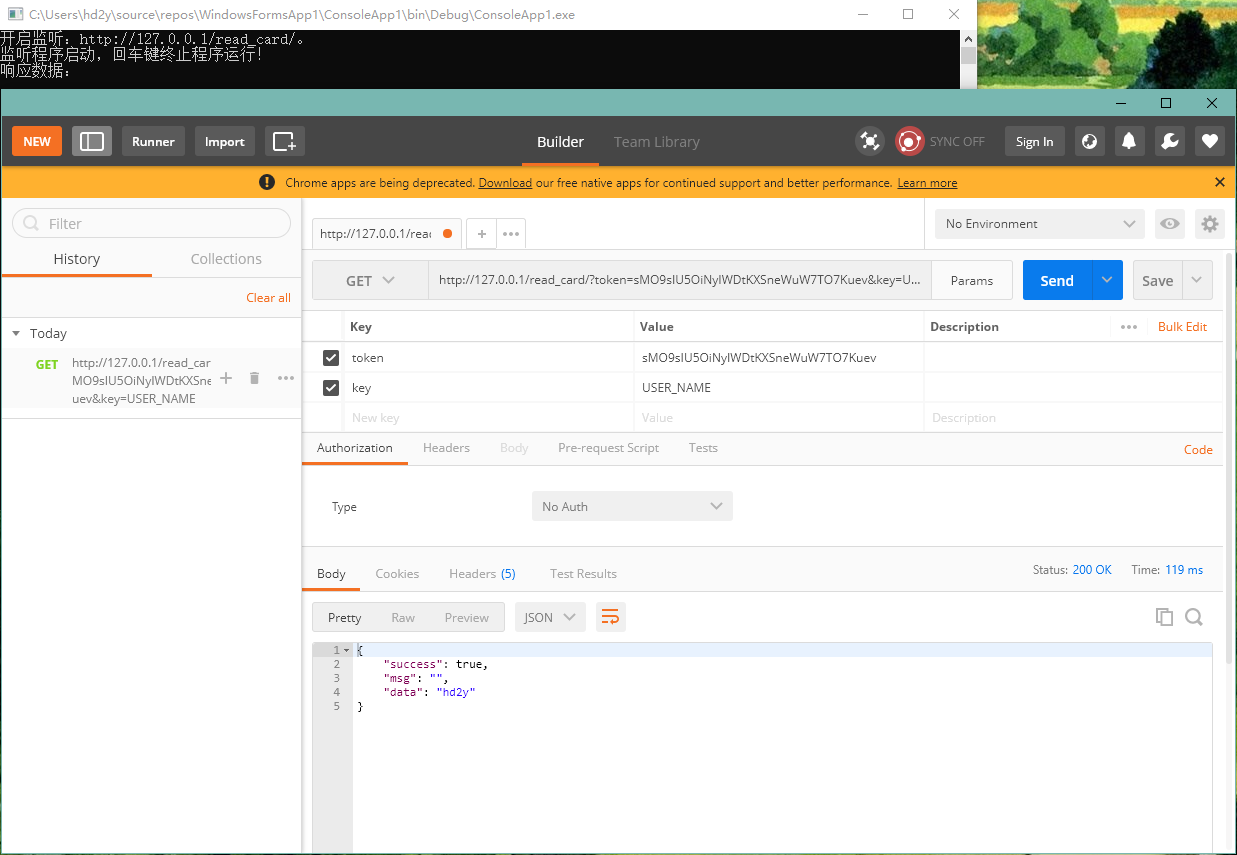Open the Runner button
1237x855 pixels.
(x=153, y=141)
